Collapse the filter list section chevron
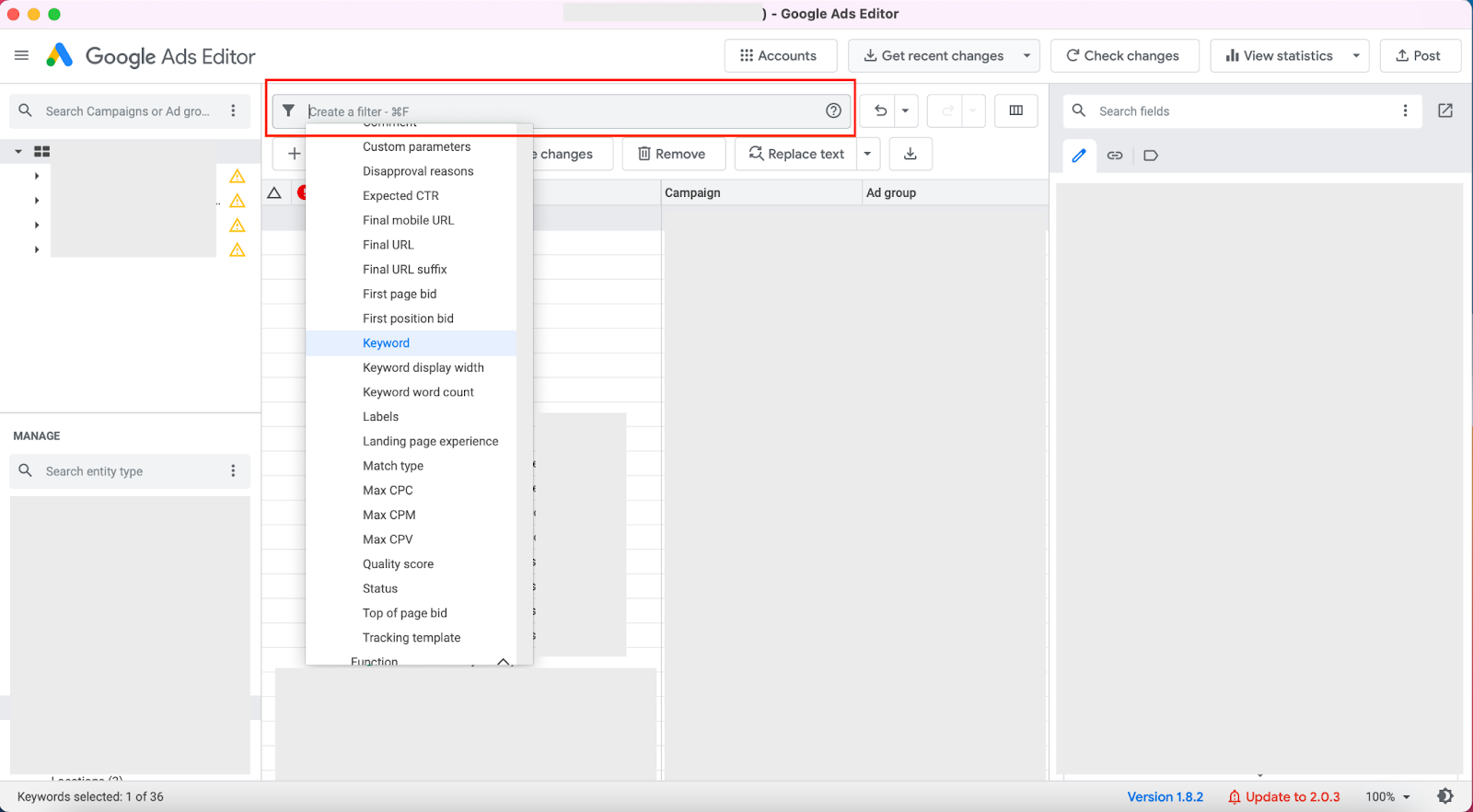The image size is (1473, 812). coord(504,661)
